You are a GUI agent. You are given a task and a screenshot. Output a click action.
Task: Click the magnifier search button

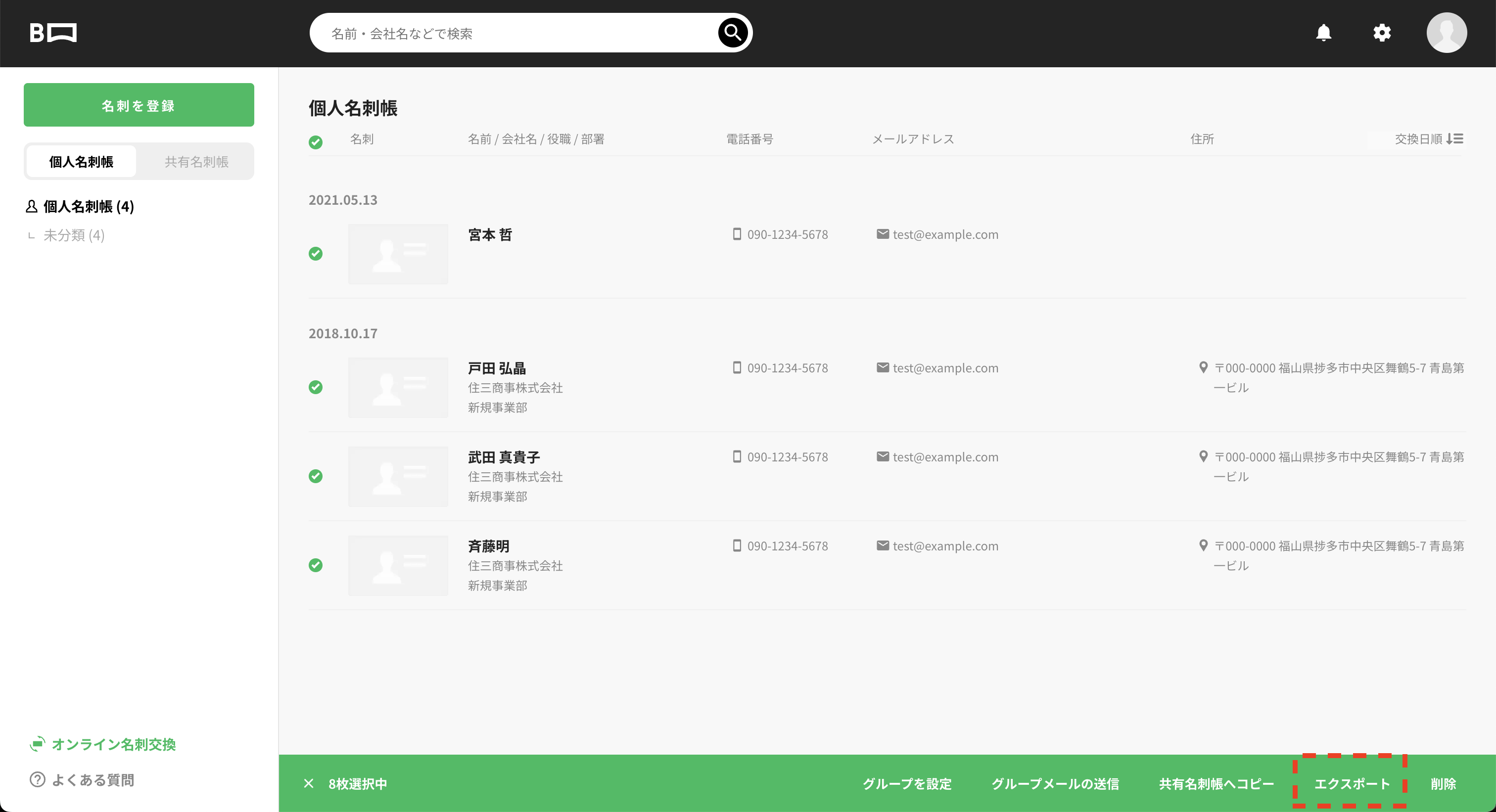[732, 33]
